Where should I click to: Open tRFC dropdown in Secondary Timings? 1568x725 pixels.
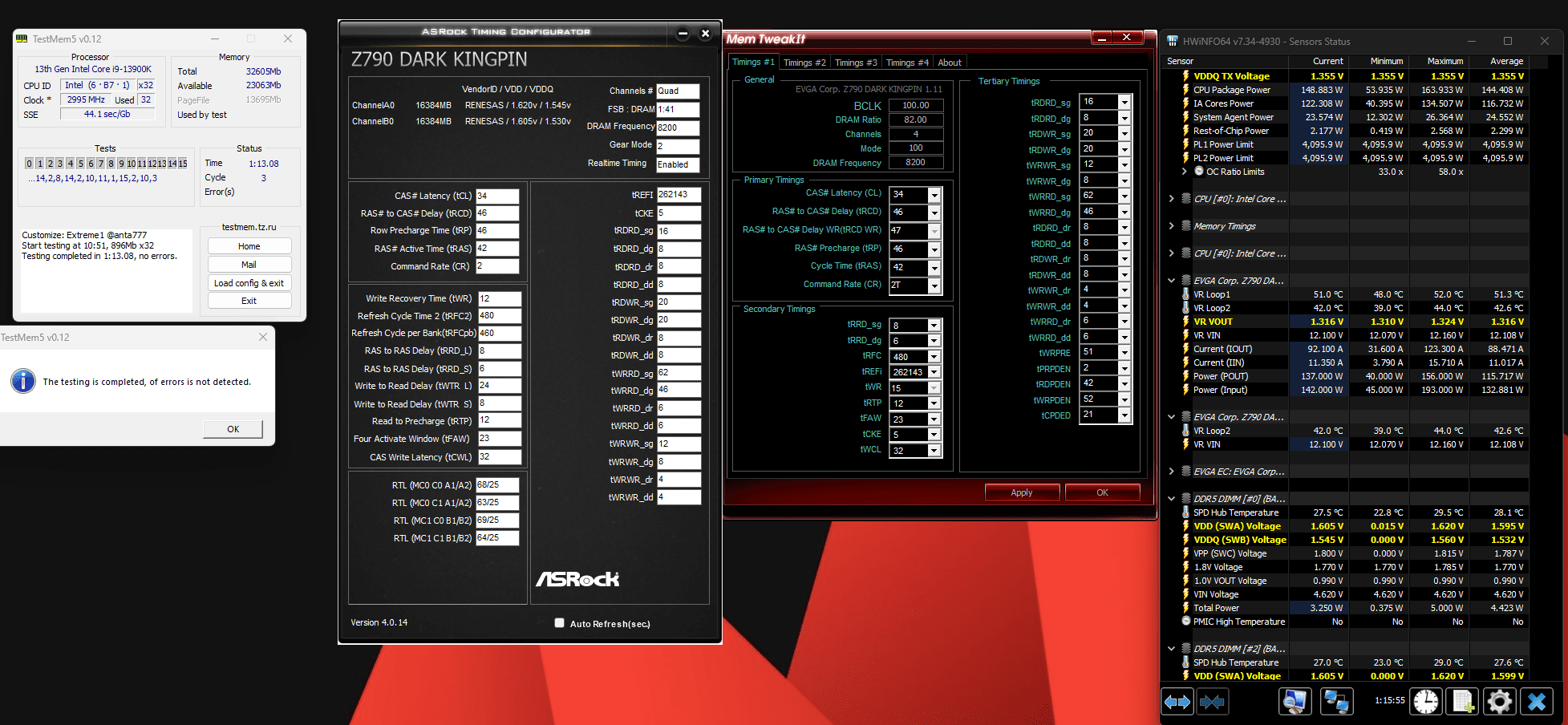pyautogui.click(x=934, y=356)
